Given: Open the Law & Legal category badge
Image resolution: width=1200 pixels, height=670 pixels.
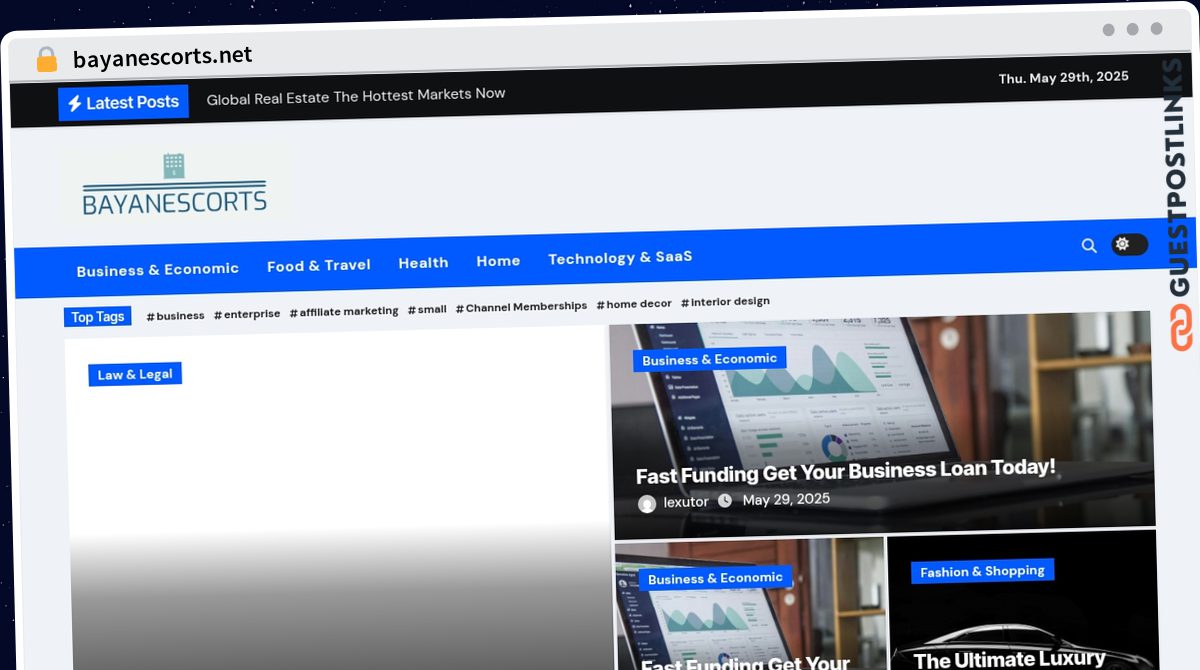Looking at the screenshot, I should pos(135,375).
